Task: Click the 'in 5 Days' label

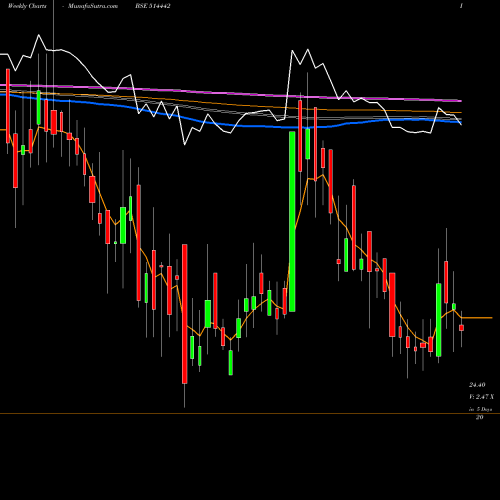Action: tap(480, 409)
